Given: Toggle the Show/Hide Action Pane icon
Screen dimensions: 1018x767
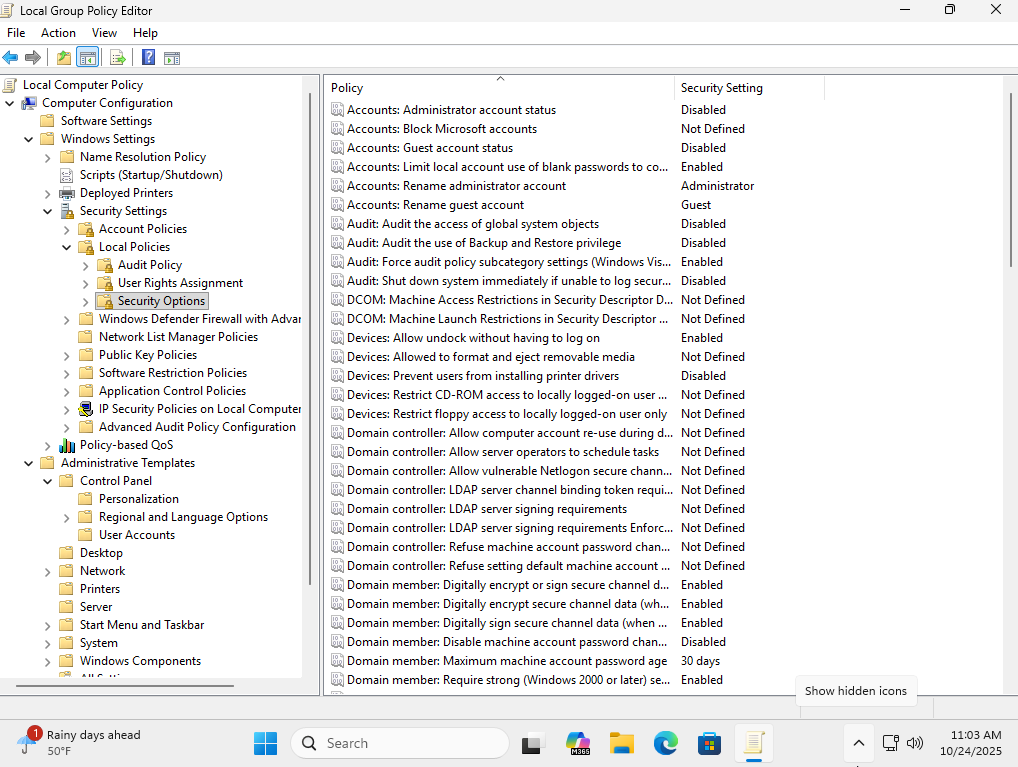Looking at the screenshot, I should 172,57.
